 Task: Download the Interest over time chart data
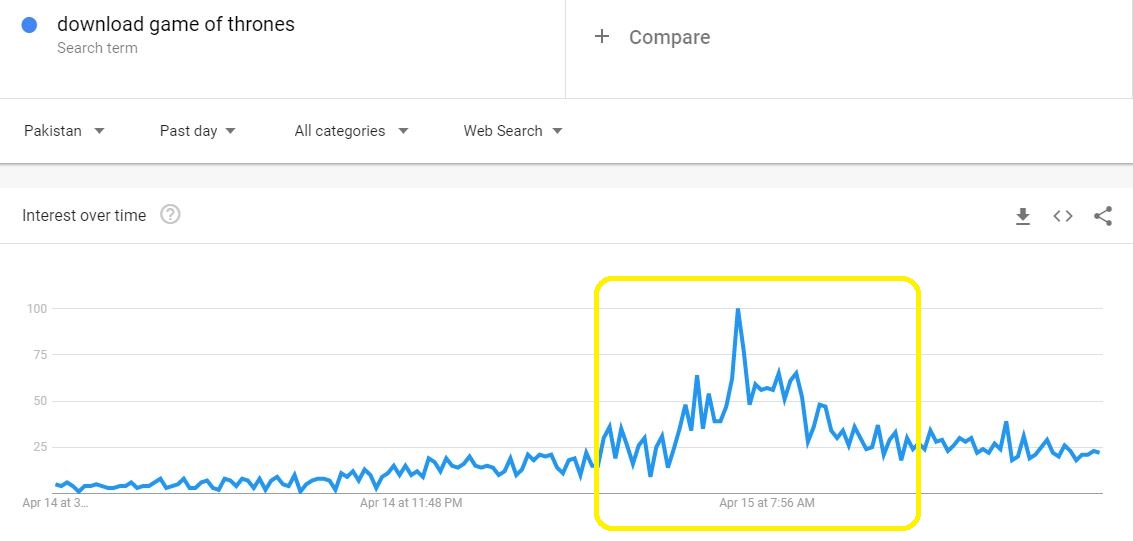click(x=1022, y=216)
